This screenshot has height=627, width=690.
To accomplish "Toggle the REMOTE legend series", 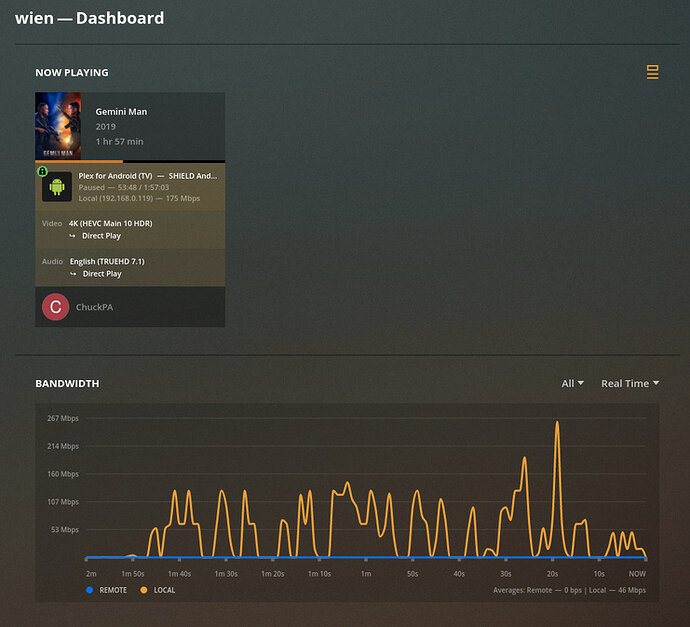I will pos(107,590).
